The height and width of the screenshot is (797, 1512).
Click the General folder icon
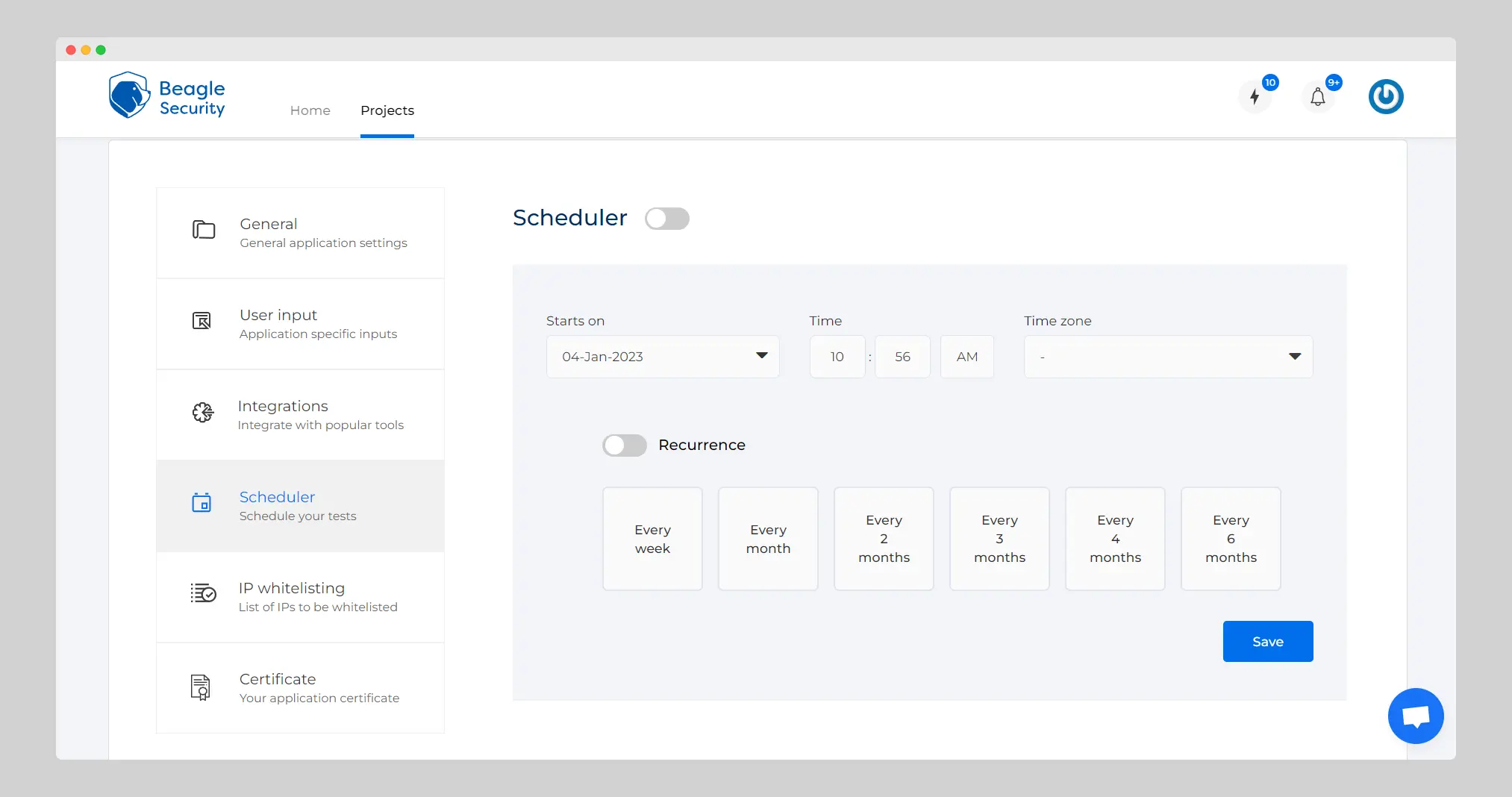click(x=204, y=230)
